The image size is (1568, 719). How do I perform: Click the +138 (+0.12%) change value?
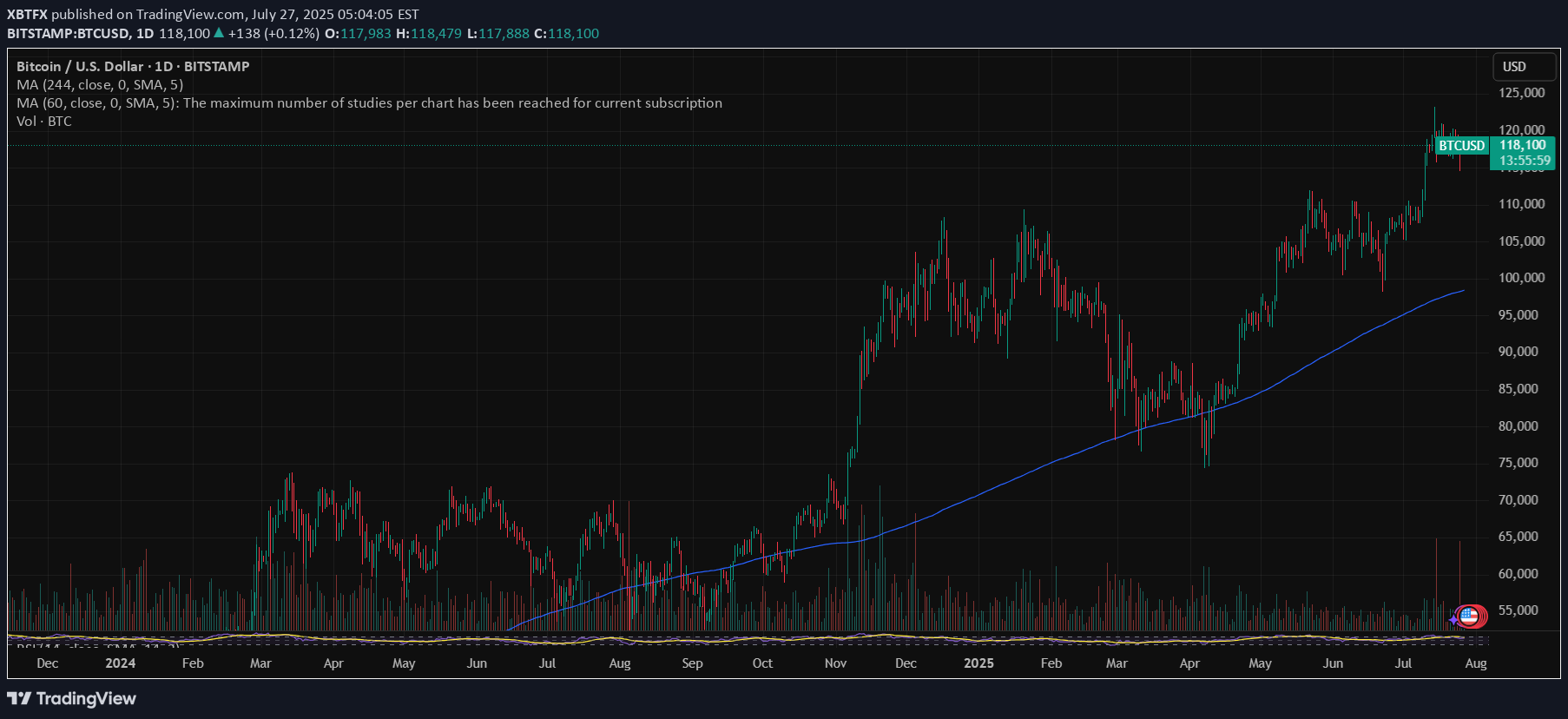273,34
